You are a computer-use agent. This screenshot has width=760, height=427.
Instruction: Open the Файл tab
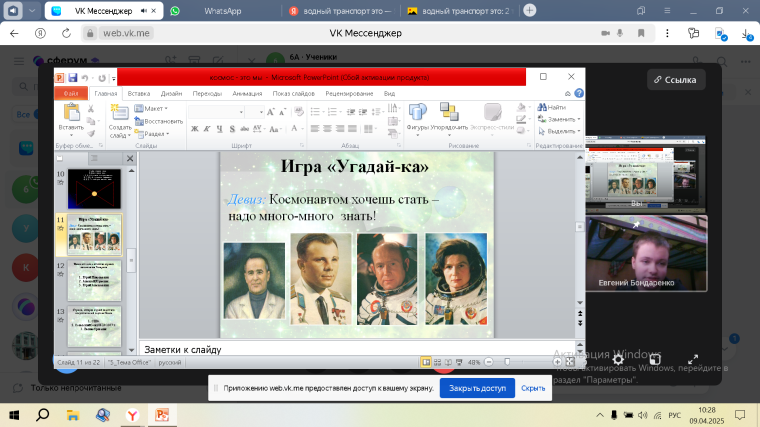point(71,94)
